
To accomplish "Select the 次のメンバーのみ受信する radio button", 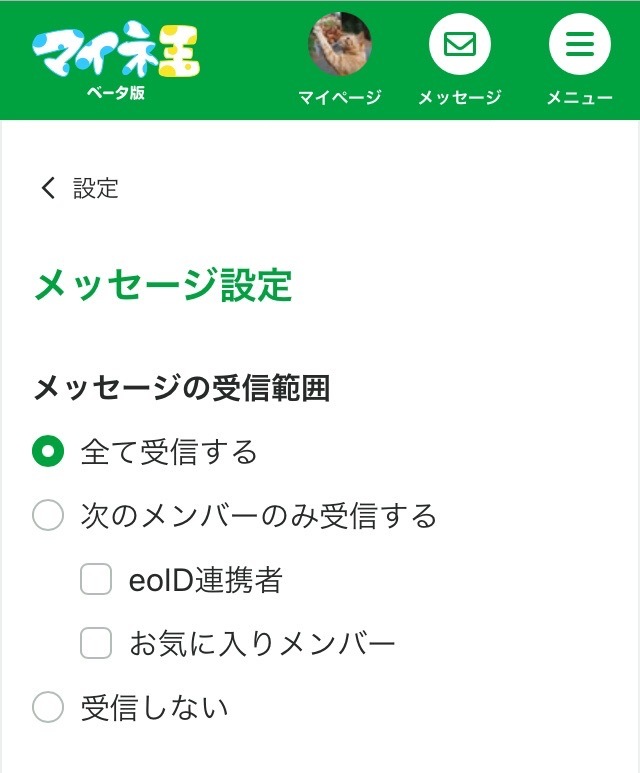I will pos(48,516).
